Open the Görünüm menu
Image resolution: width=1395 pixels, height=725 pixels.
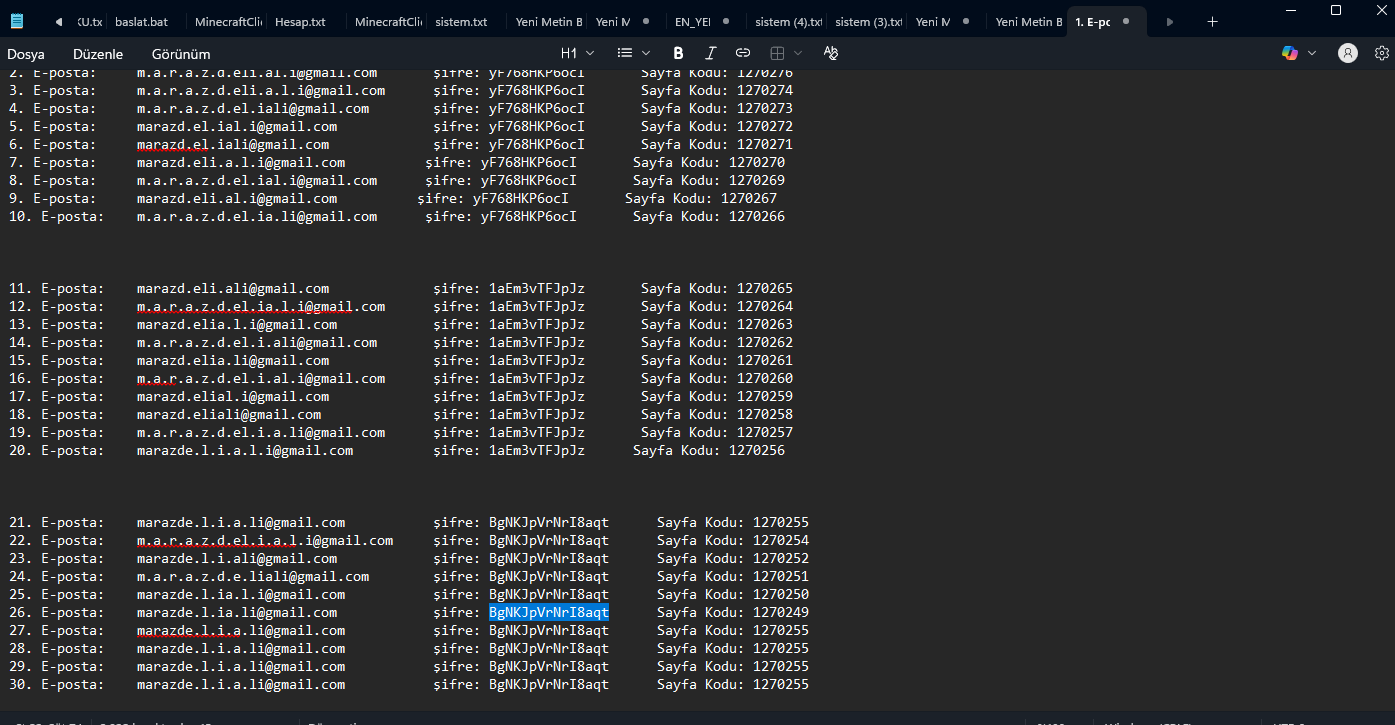181,54
